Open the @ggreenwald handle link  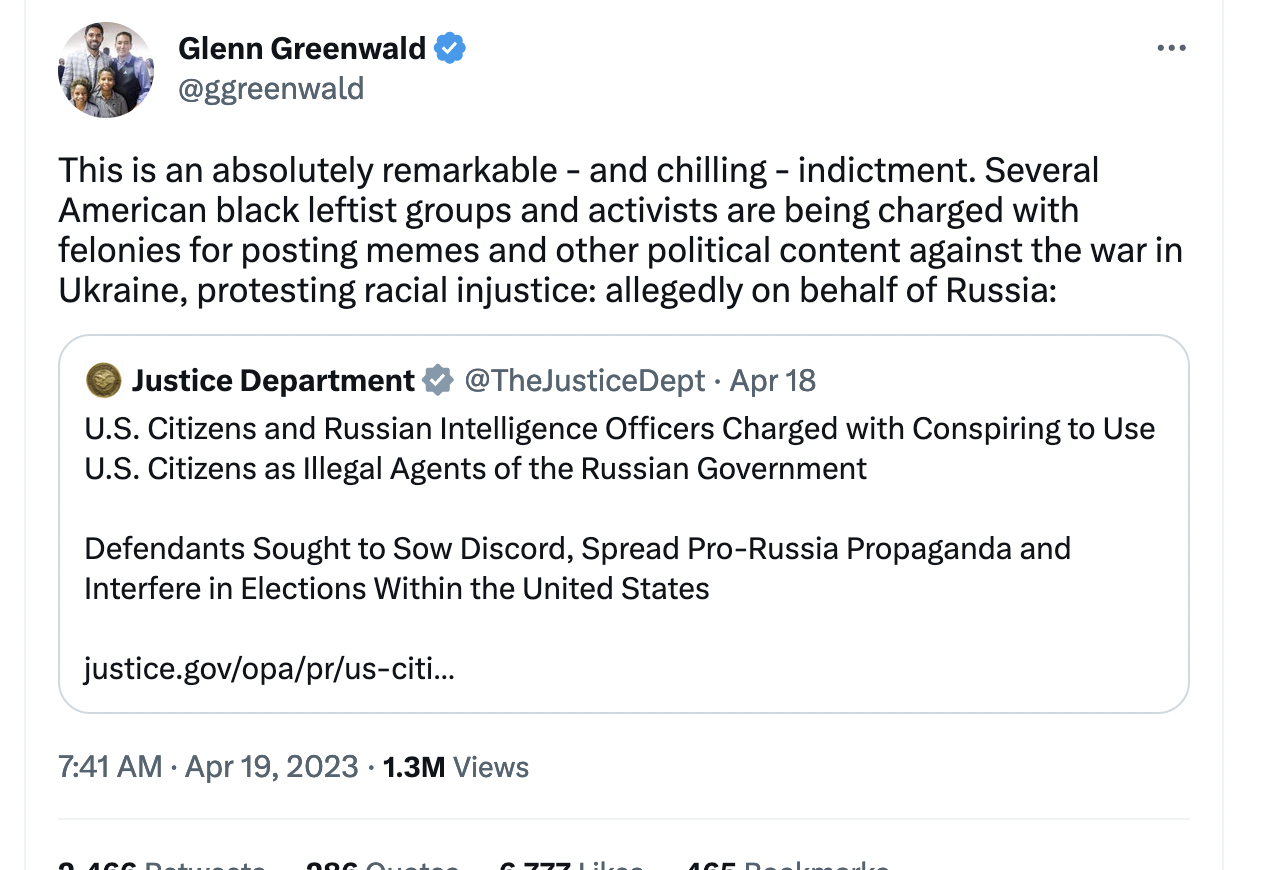pos(271,89)
